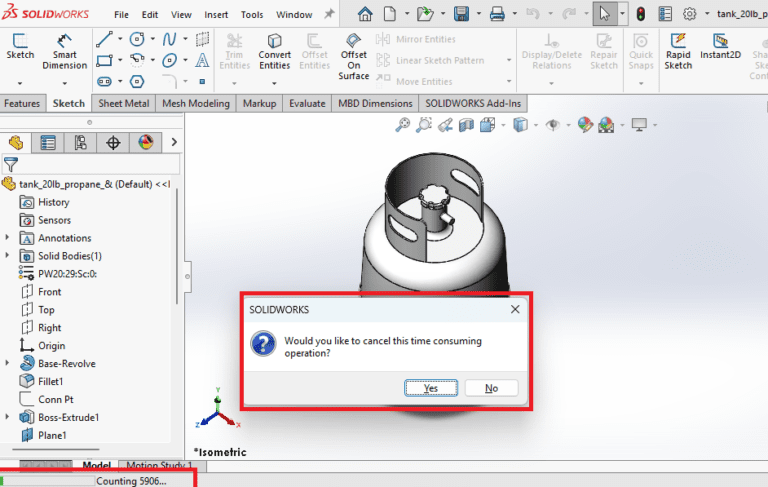
Task: Click Yes to cancel the operation
Action: click(431, 388)
